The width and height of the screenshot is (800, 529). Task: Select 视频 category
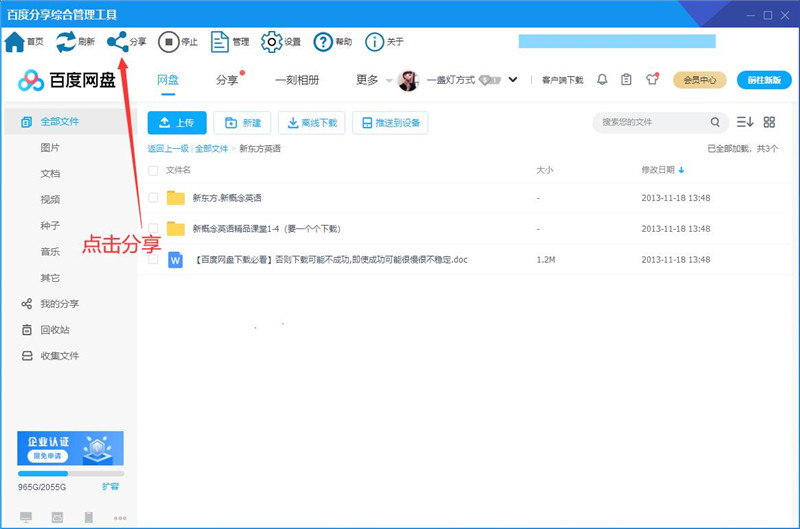(x=50, y=199)
